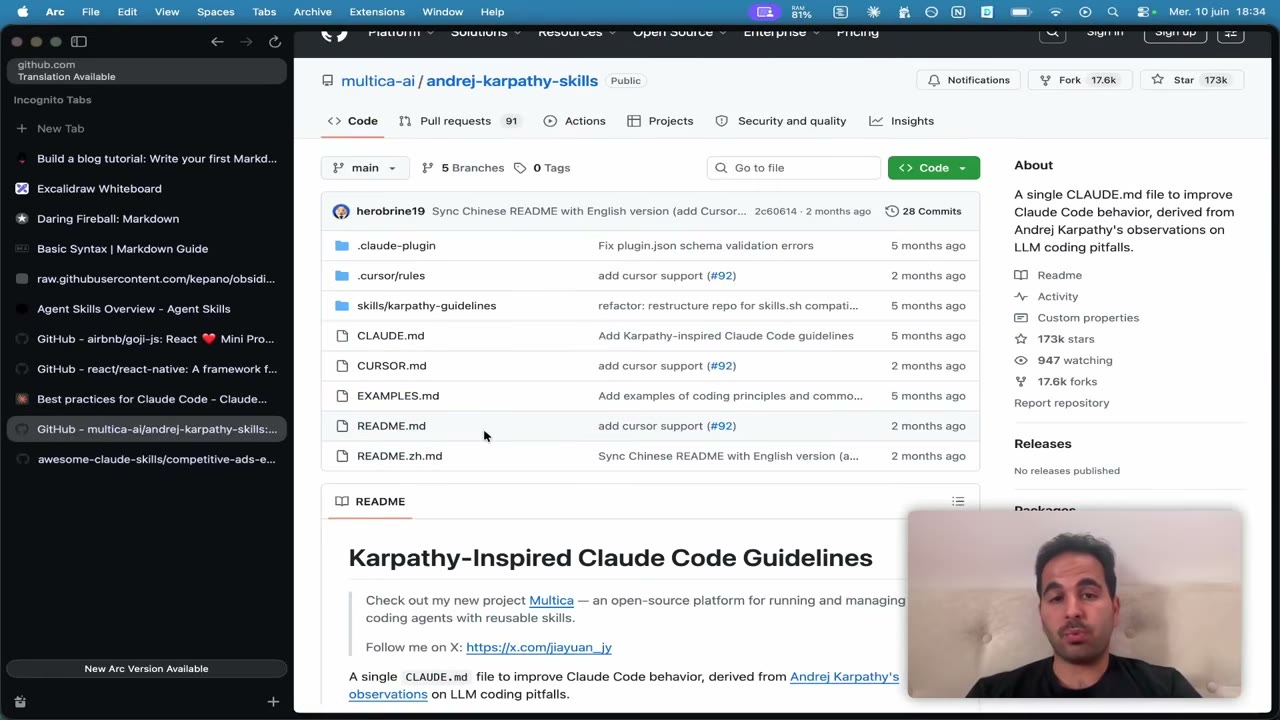
Task: Expand the Open Source navigation dropdown
Action: 680,33
